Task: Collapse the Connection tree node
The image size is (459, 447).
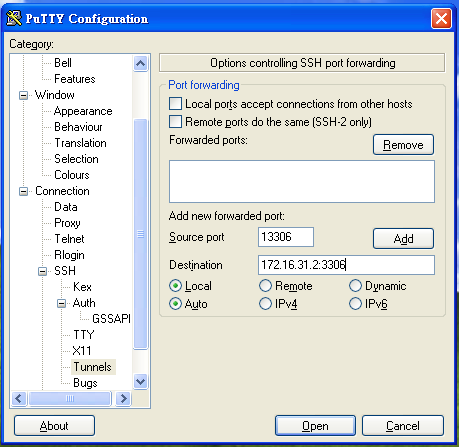Action: pos(23,191)
